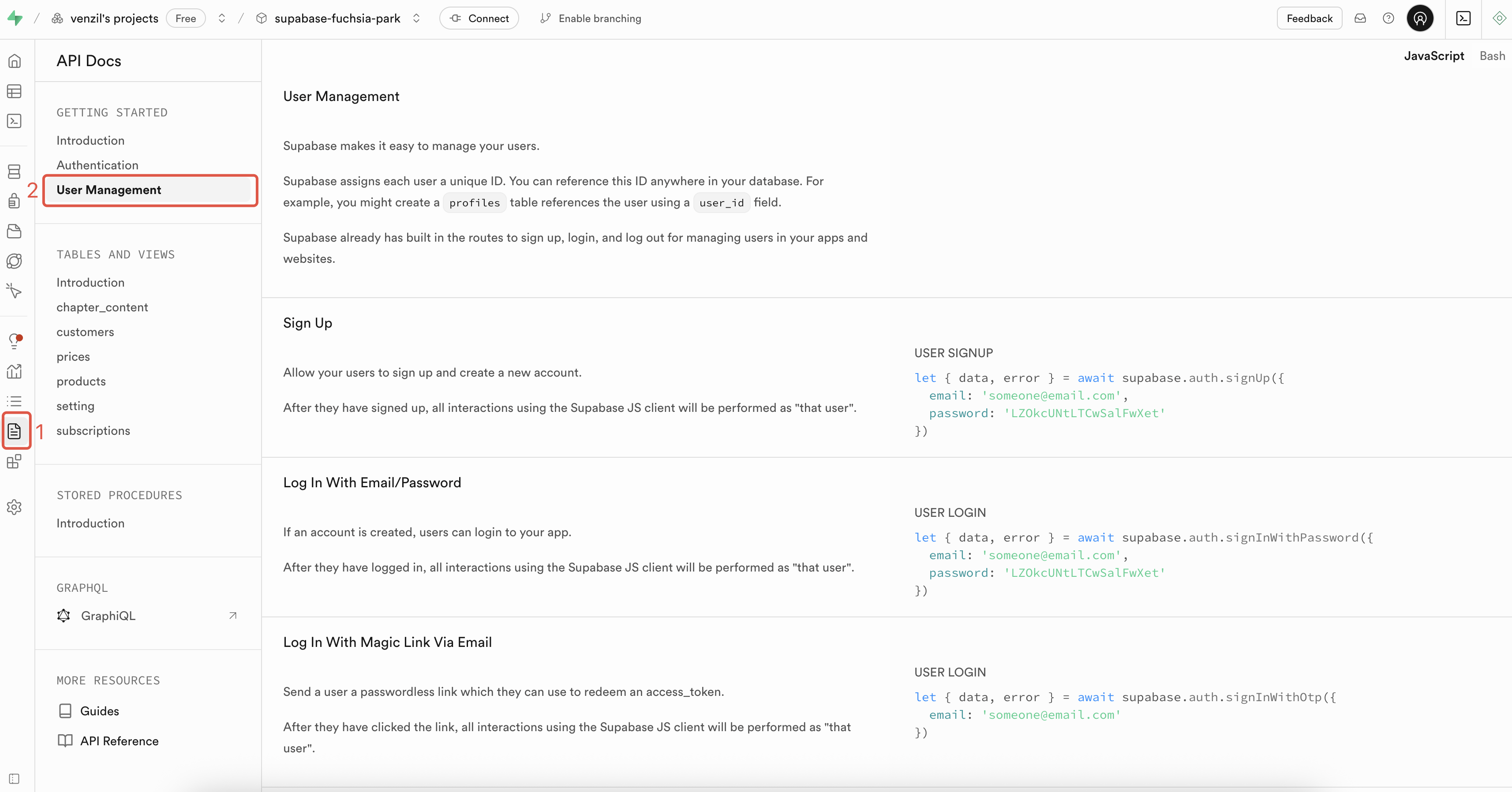This screenshot has height=792, width=1512.
Task: Select the chapter_content table docs
Action: [x=102, y=307]
